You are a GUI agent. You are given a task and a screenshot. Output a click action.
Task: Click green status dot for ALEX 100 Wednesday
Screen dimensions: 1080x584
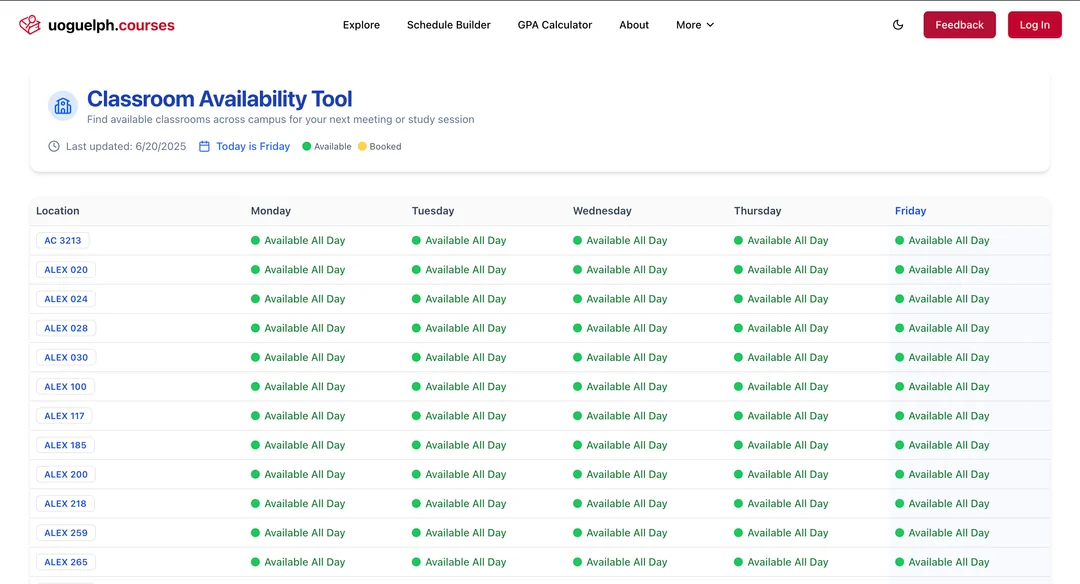(x=577, y=386)
